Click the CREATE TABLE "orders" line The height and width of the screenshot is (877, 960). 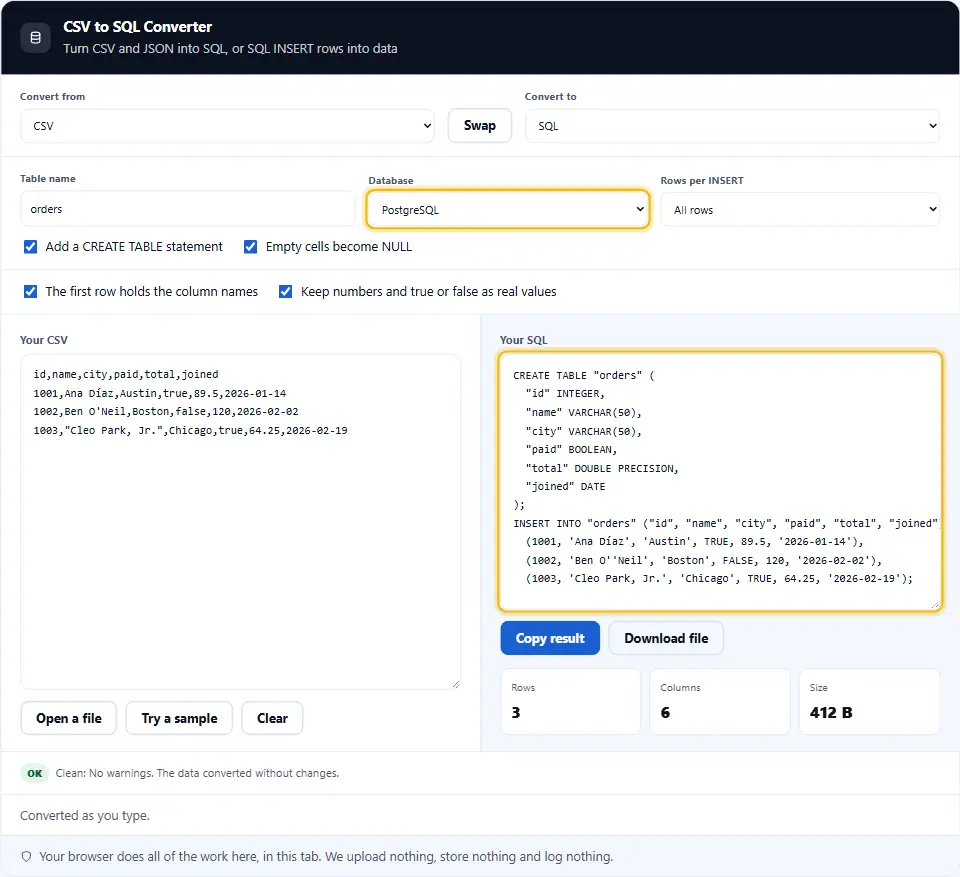coord(584,375)
